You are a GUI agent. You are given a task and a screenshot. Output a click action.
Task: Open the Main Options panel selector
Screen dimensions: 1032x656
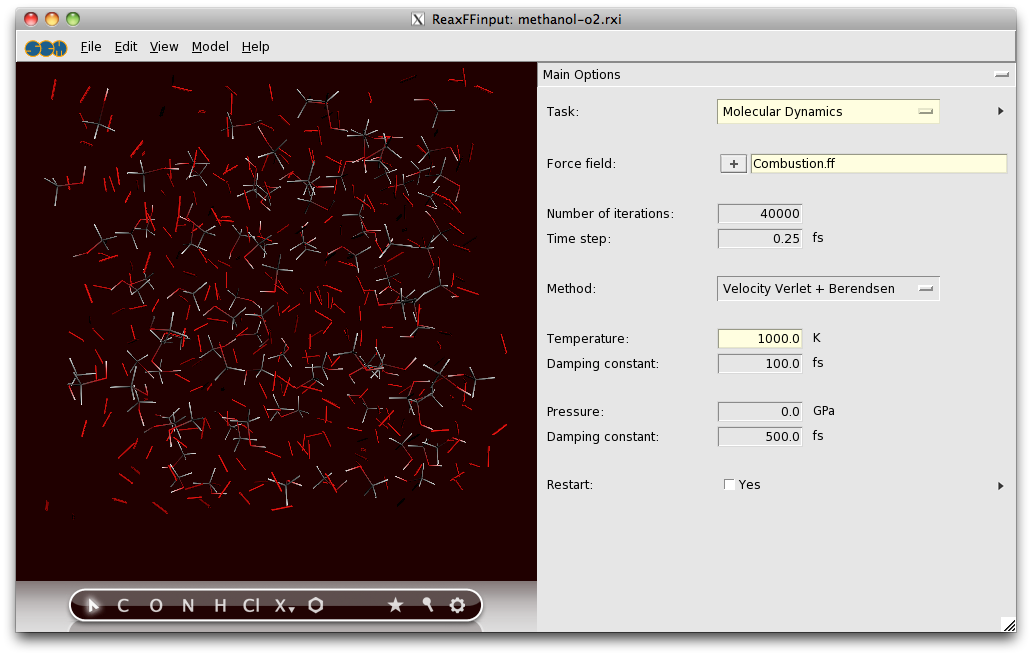coord(1001,75)
